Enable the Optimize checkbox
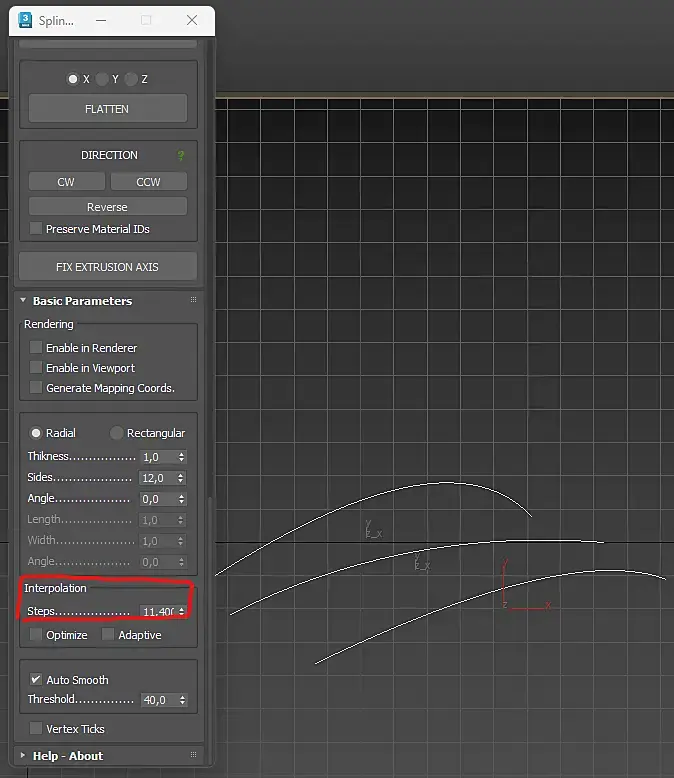This screenshot has height=778, width=674. [36, 634]
